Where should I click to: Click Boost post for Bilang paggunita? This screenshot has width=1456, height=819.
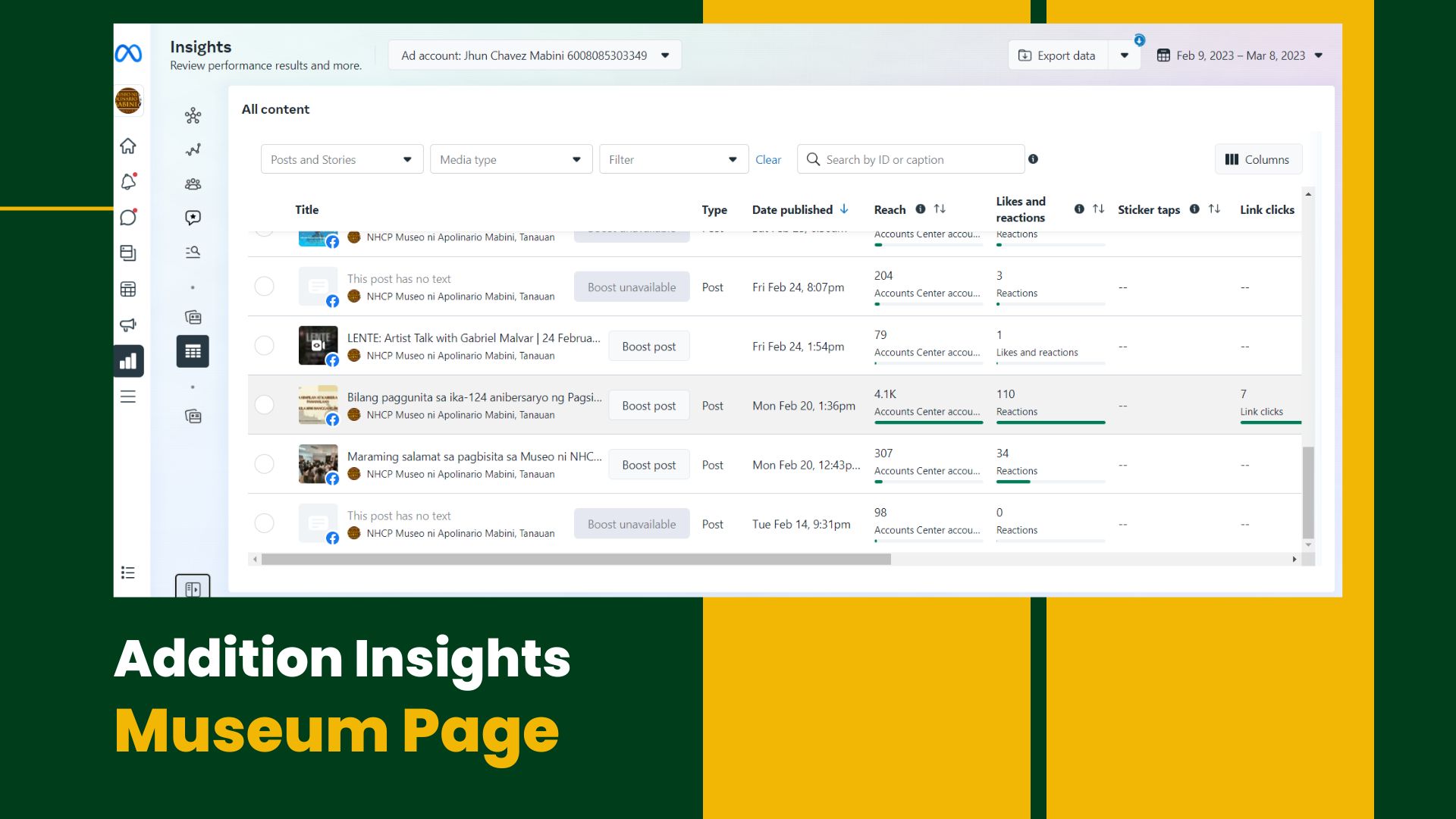pos(648,406)
